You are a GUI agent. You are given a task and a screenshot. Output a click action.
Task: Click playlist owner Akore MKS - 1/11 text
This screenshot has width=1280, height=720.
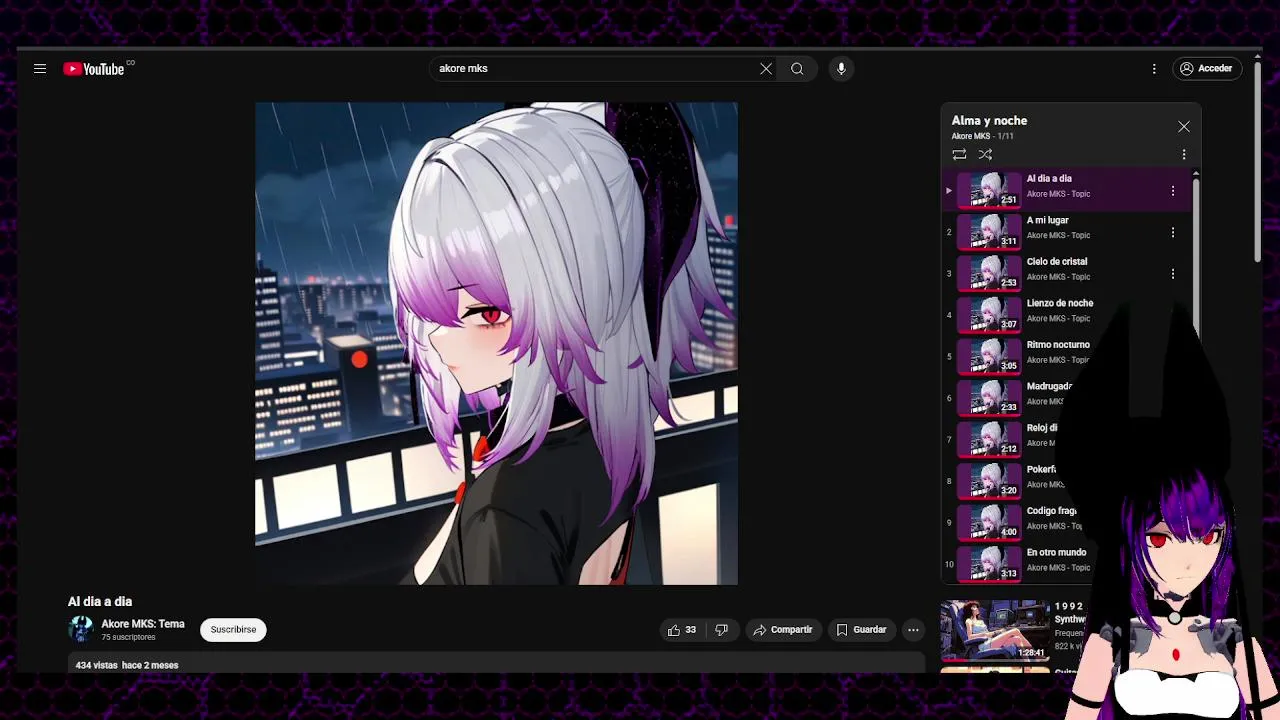pos(982,136)
